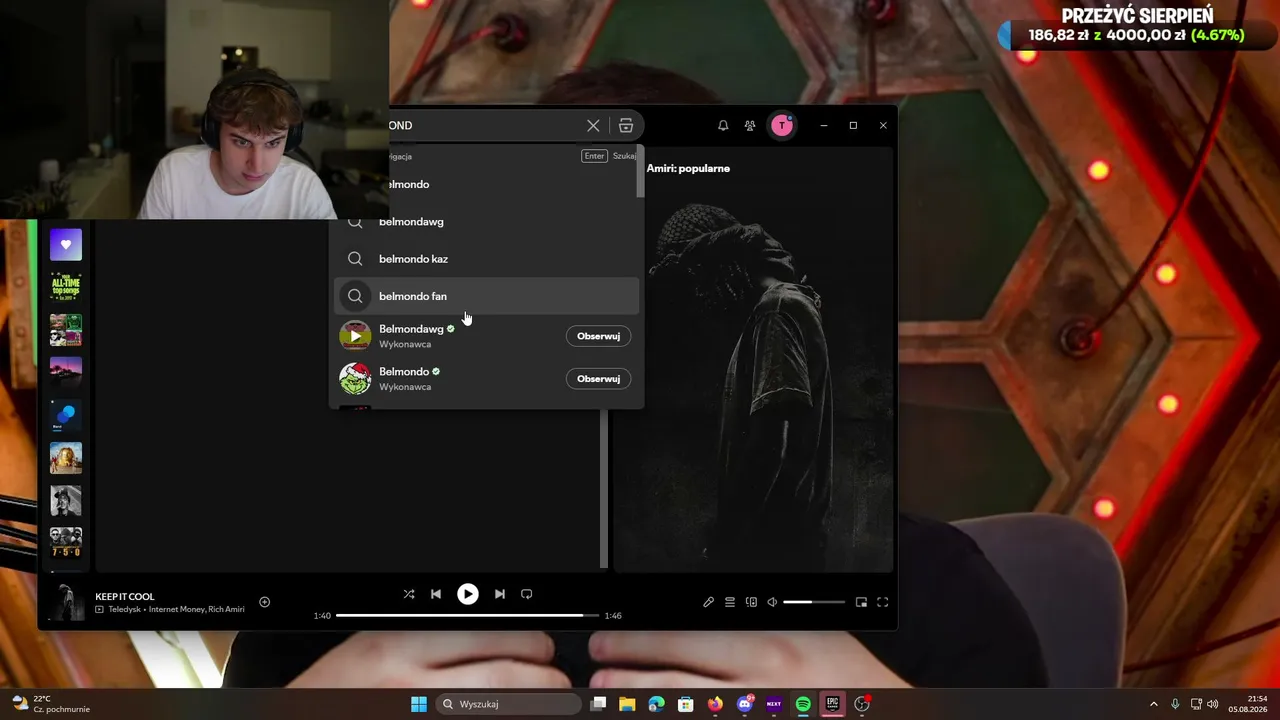Open Friend Activity people icon
1280x720 pixels.
pyautogui.click(x=750, y=126)
